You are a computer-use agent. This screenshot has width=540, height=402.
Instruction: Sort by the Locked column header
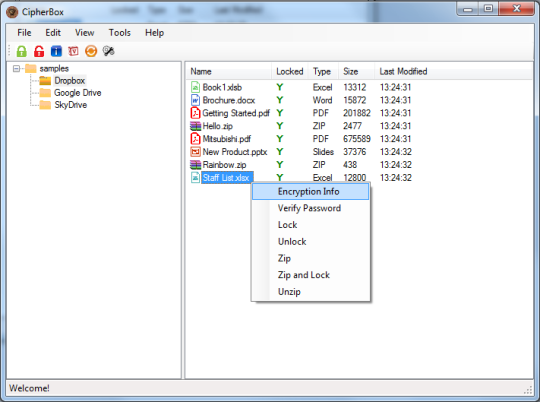click(x=290, y=71)
